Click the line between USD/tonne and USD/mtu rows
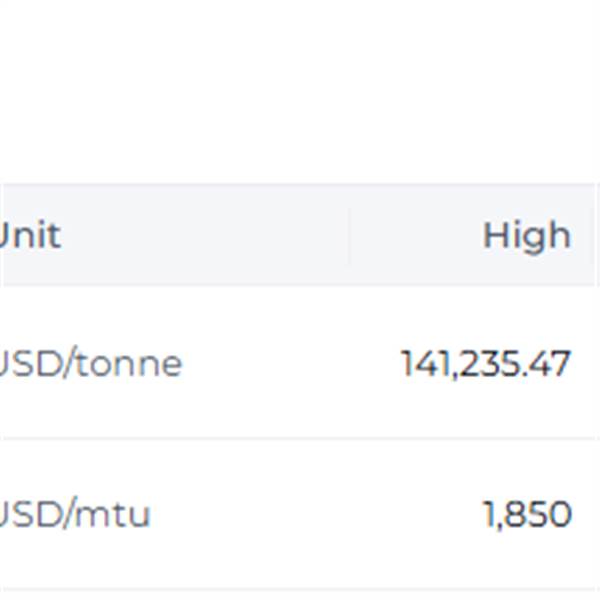Viewport: 600px width, 600px height. coord(300,438)
